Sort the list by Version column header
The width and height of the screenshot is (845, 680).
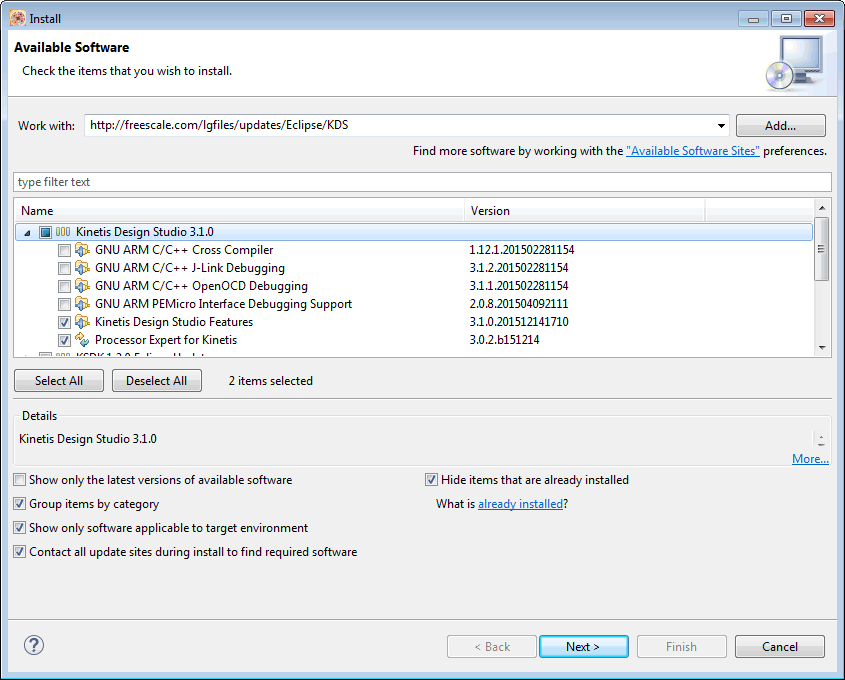[x=585, y=211]
